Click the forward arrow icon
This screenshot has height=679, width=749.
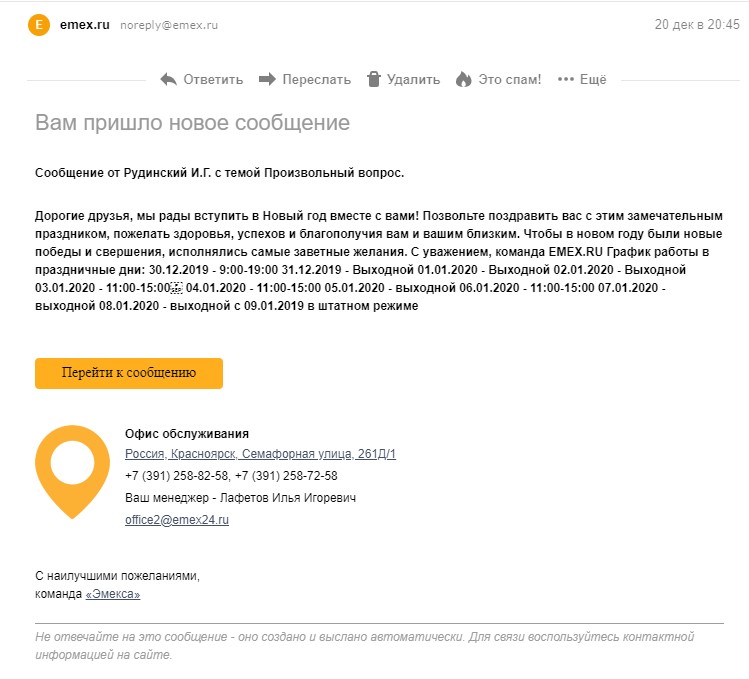coord(267,79)
